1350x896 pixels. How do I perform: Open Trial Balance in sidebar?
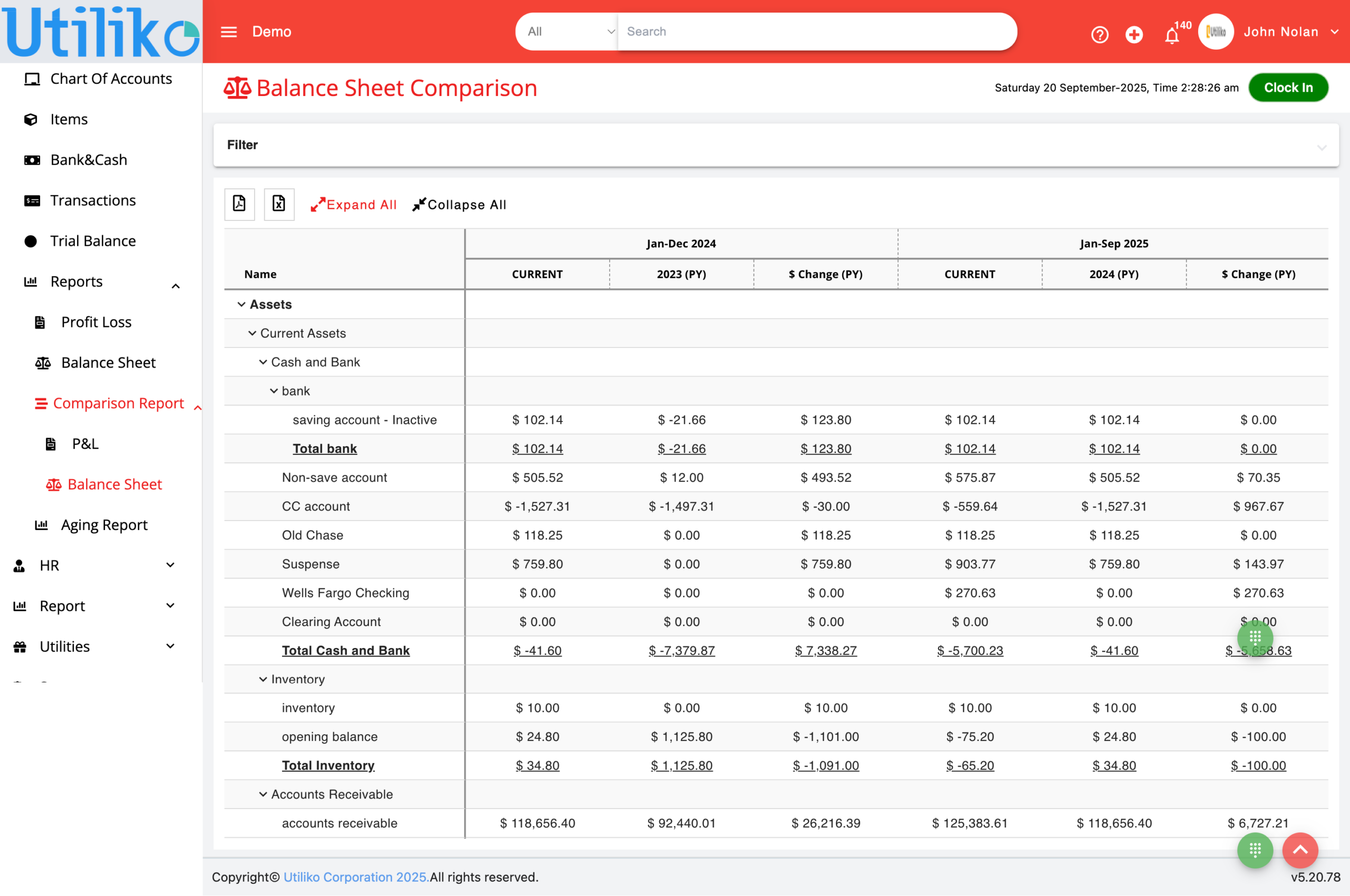coord(93,240)
